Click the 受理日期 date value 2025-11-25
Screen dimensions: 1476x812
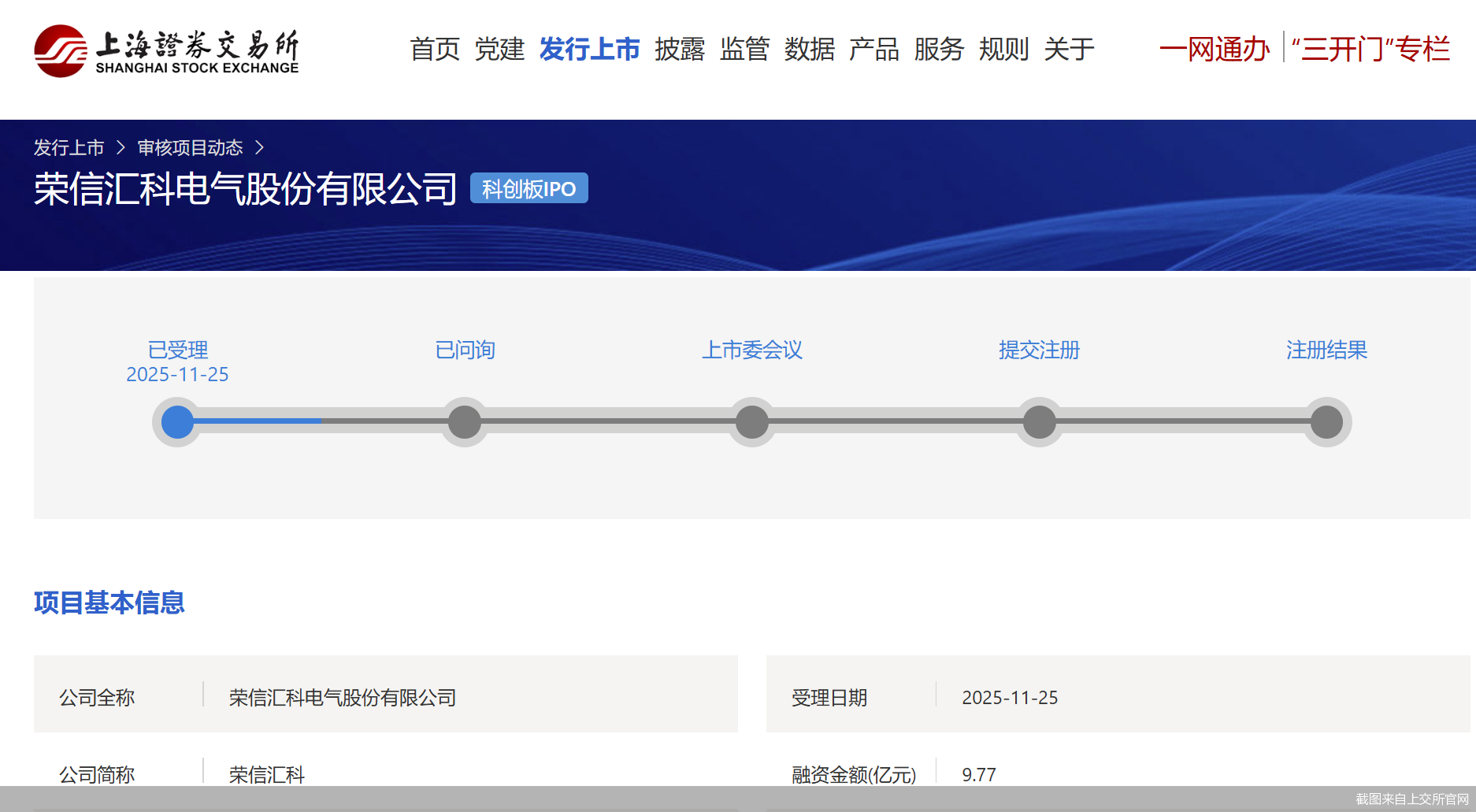tap(1011, 697)
